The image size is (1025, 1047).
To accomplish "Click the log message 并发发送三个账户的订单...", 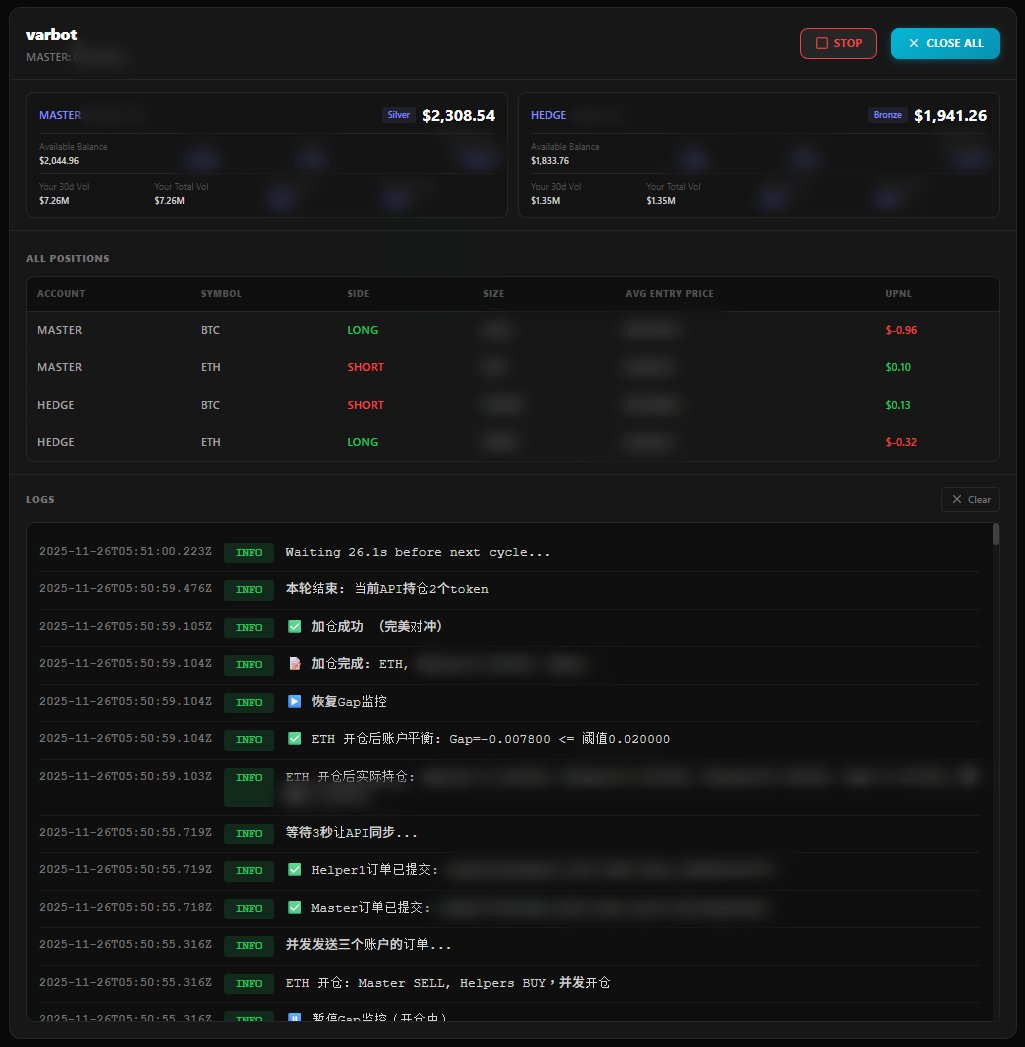I will [369, 945].
